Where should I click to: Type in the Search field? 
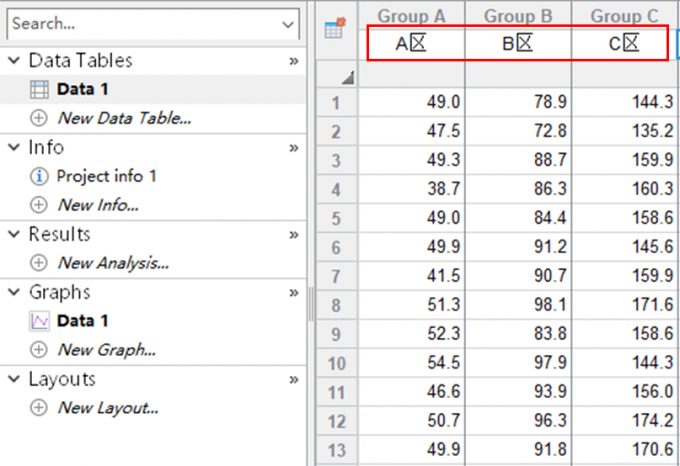140,23
